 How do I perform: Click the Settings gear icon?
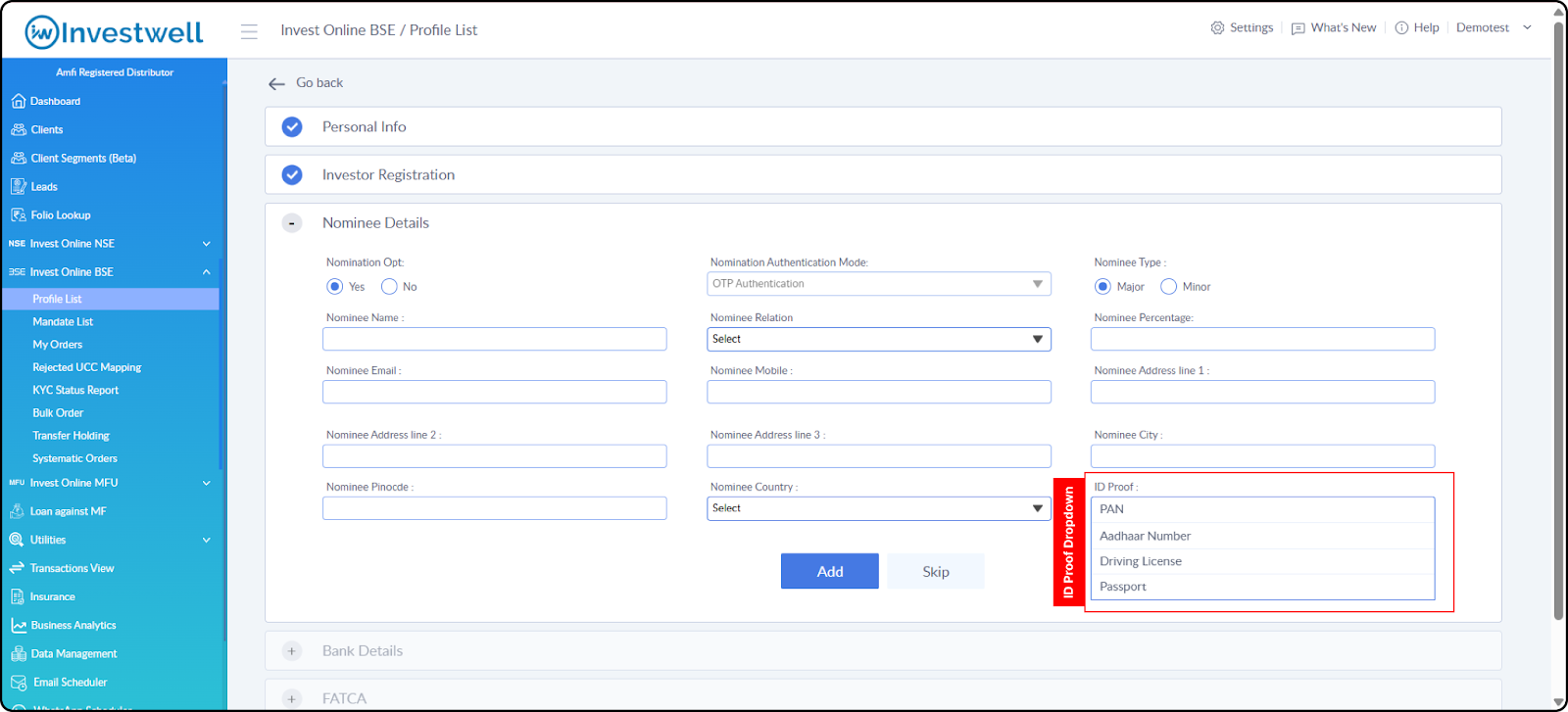tap(1217, 27)
